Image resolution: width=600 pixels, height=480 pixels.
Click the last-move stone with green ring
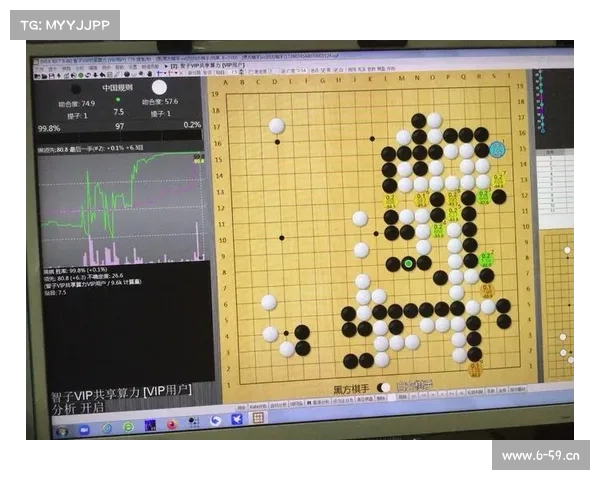point(408,264)
